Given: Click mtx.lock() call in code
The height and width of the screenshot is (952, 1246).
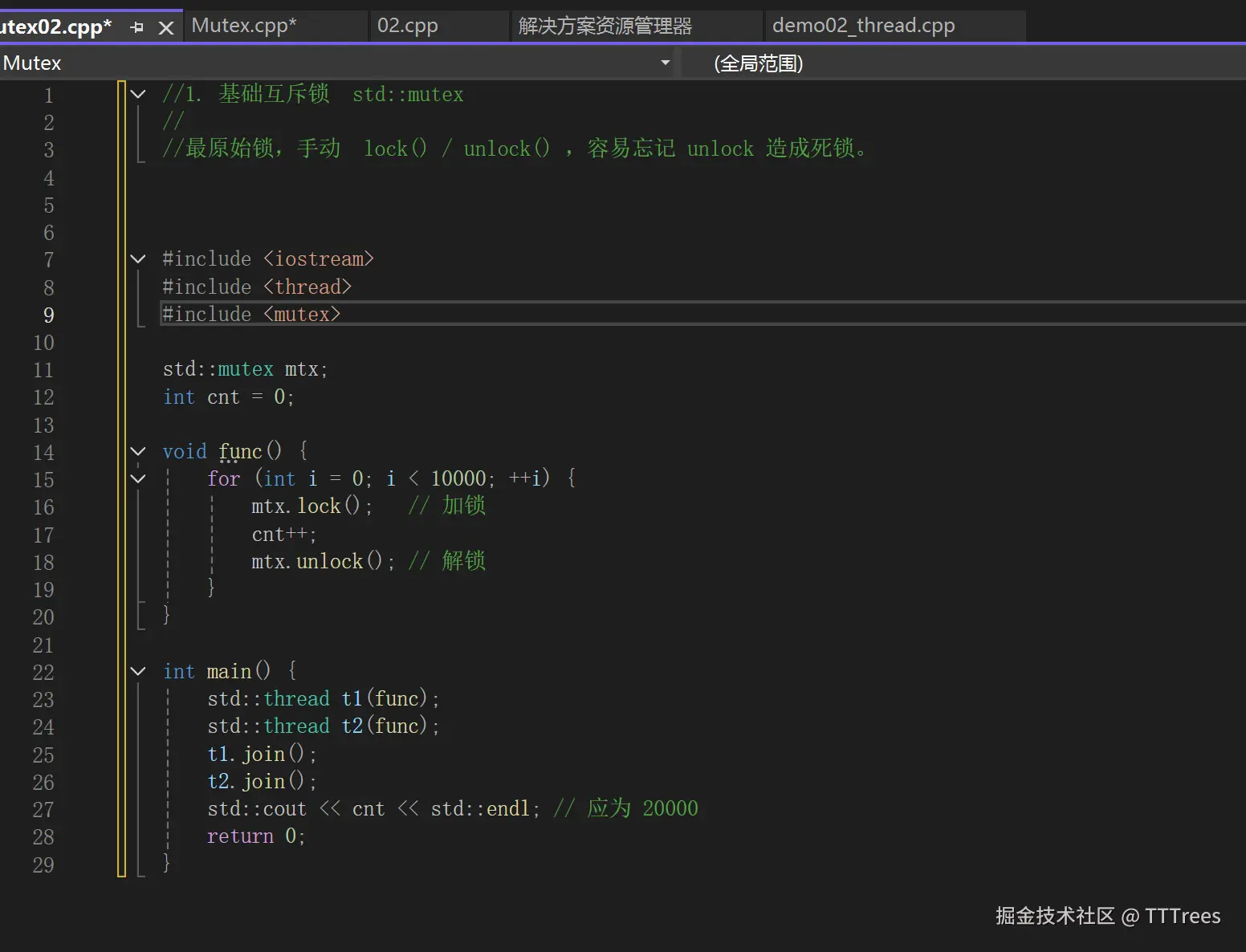Looking at the screenshot, I should 311,507.
